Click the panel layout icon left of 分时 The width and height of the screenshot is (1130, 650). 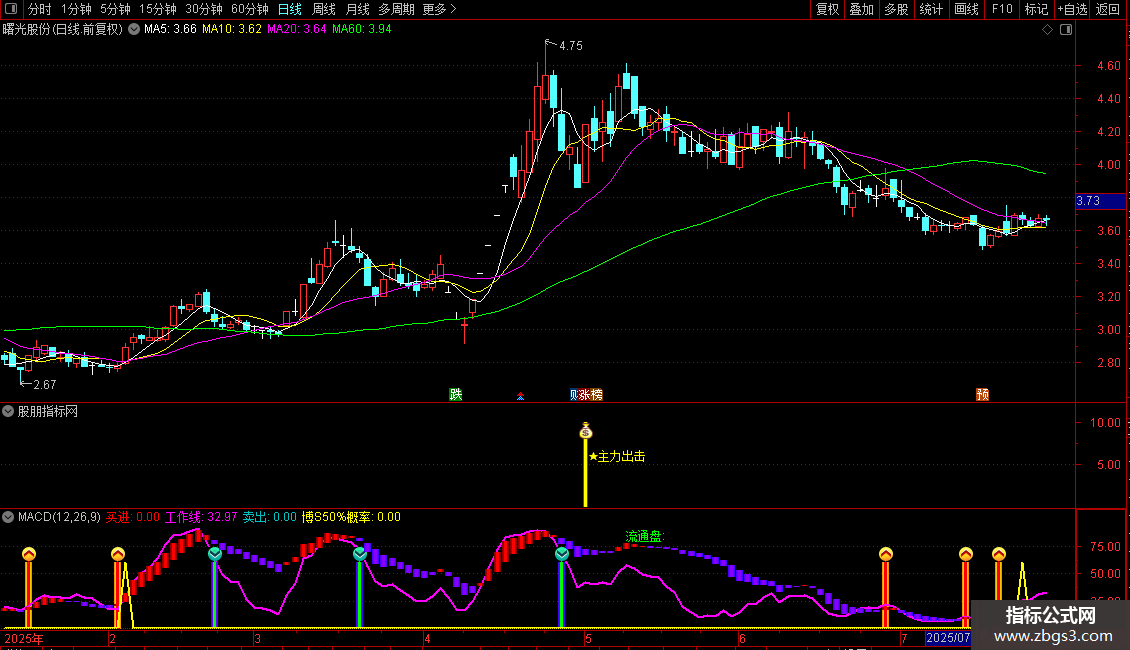coord(11,9)
